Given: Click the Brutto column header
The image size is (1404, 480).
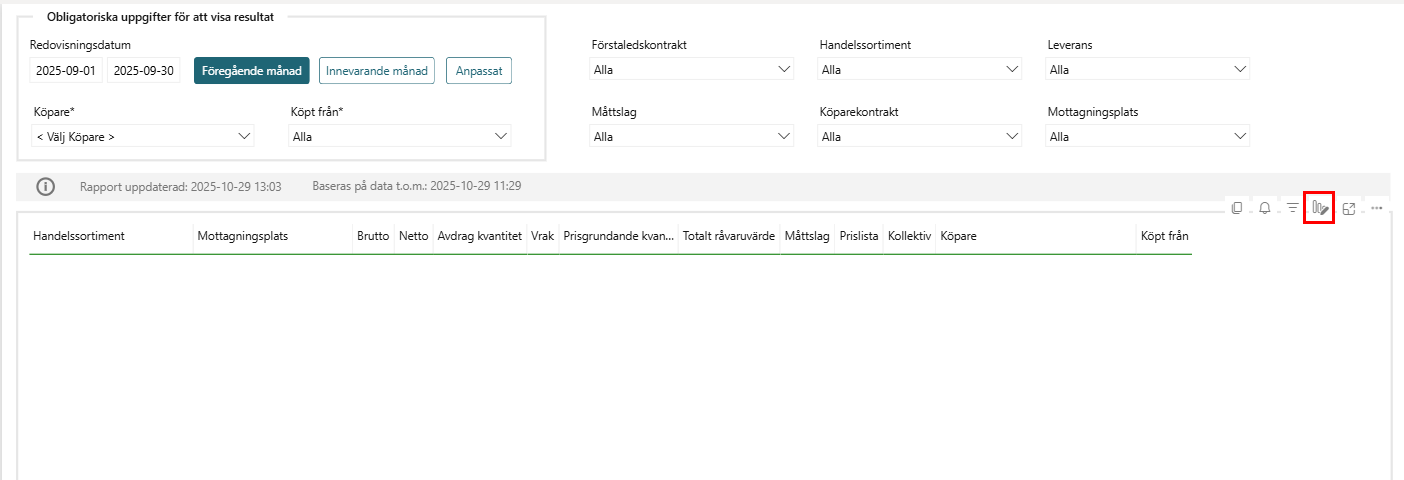Looking at the screenshot, I should tap(372, 236).
